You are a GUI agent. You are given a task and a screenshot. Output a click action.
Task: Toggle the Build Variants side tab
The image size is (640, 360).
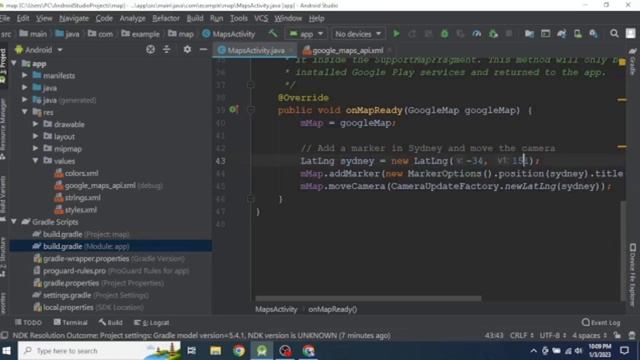point(3,199)
